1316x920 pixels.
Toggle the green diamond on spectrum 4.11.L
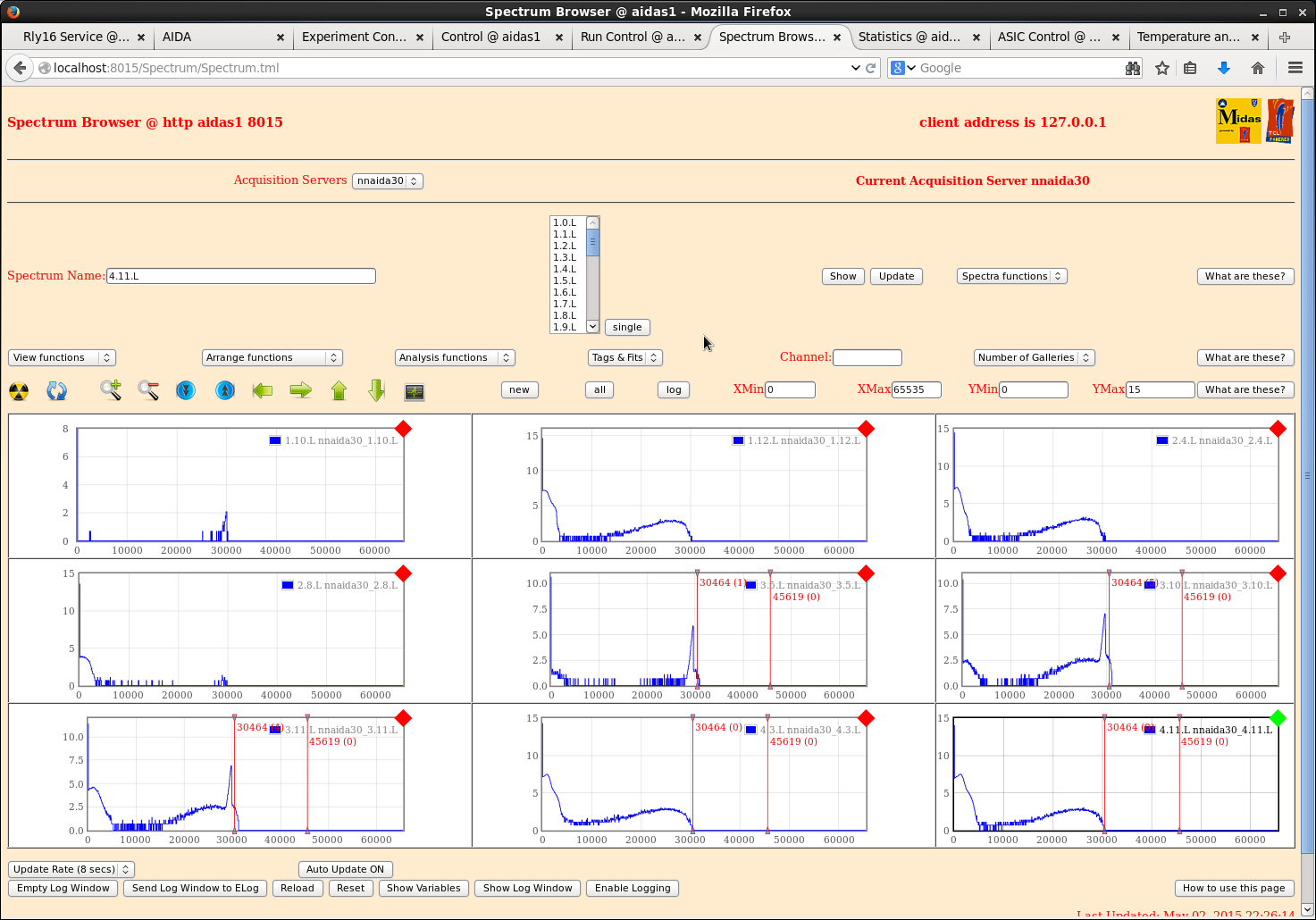(1278, 718)
